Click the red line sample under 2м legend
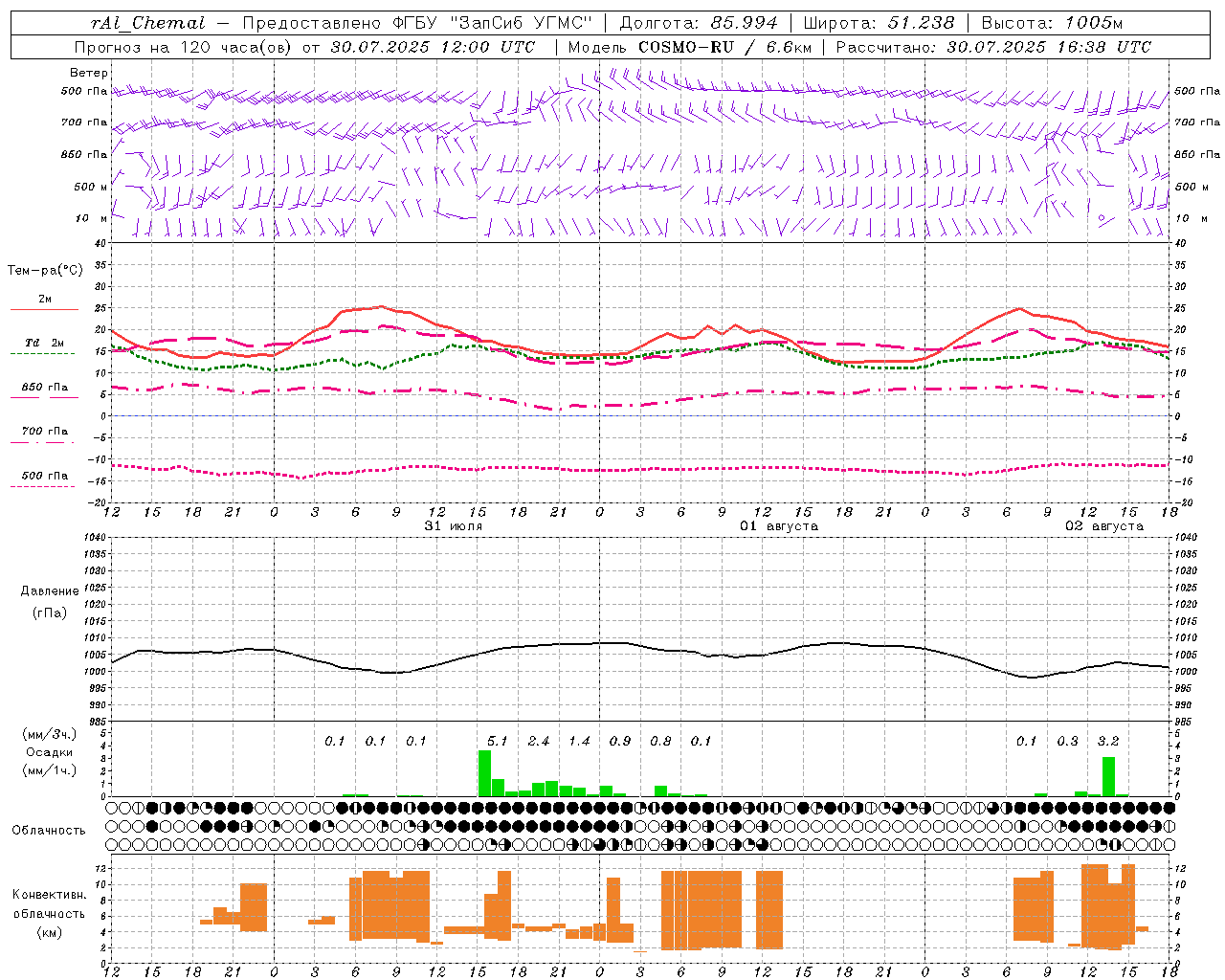1225x980 pixels. pyautogui.click(x=44, y=310)
